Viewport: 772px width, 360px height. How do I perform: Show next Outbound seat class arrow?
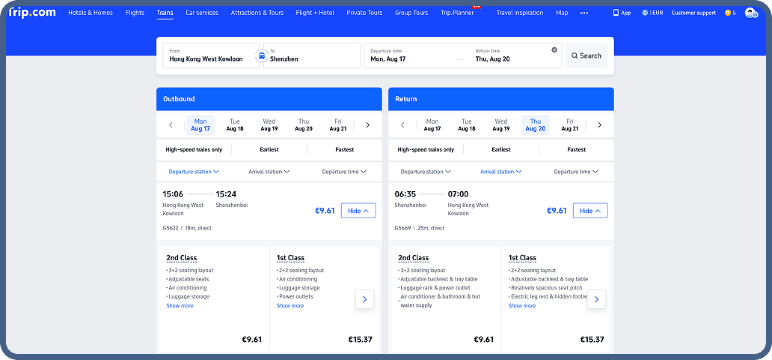365,299
